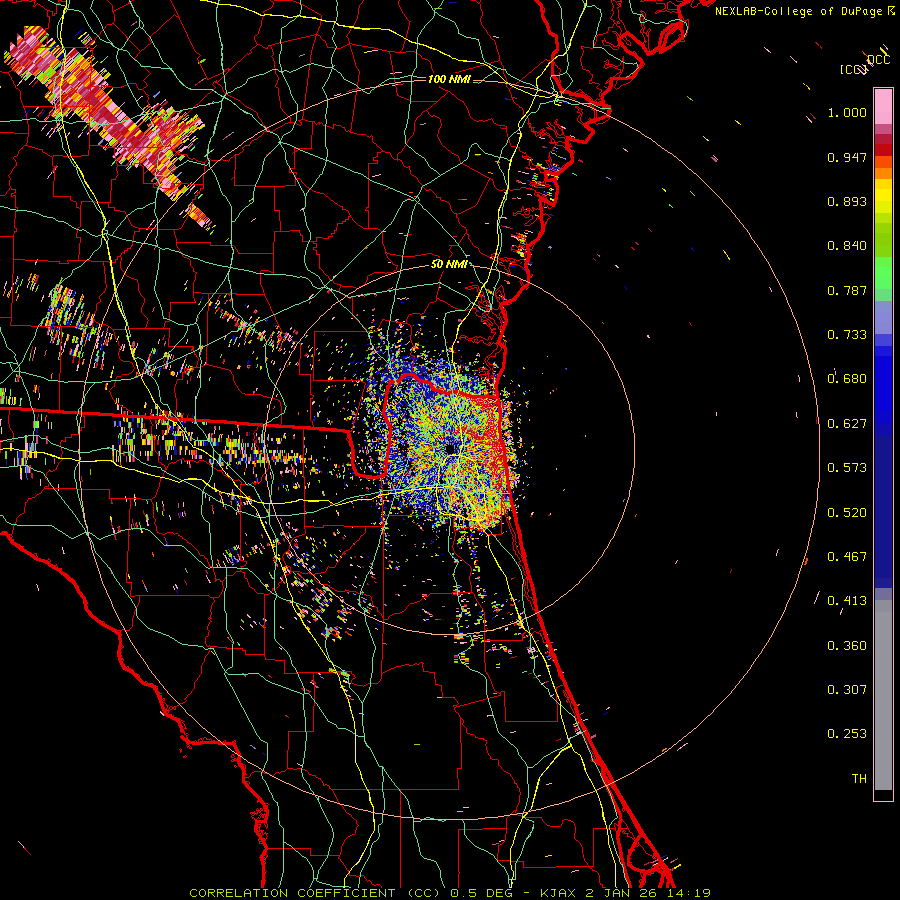This screenshot has width=900, height=900.
Task: Click the 1.000 legend value
Action: [x=847, y=112]
